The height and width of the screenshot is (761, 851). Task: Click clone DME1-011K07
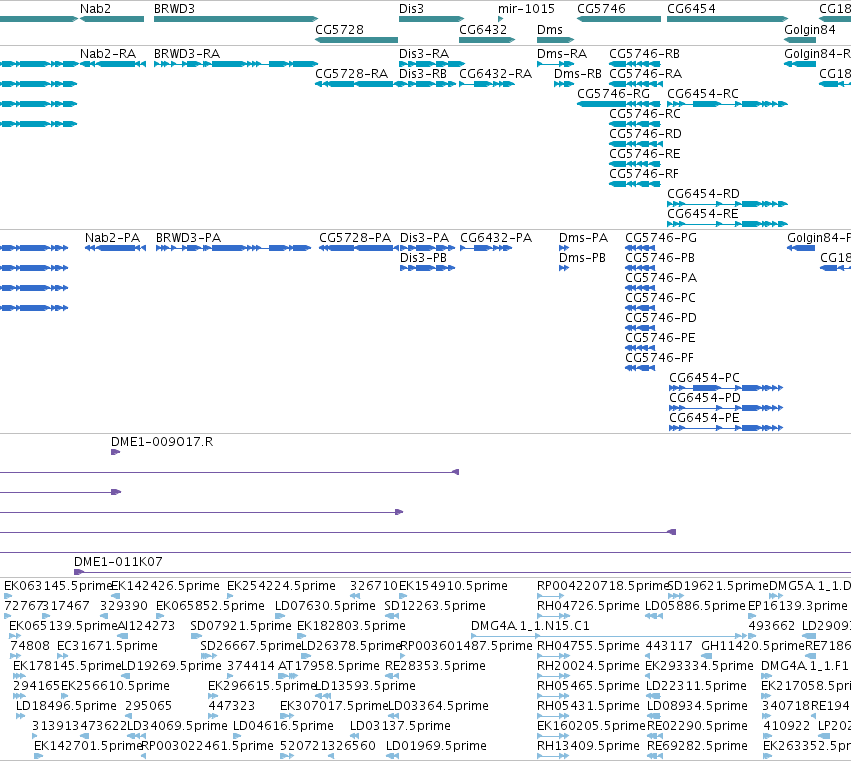pyautogui.click(x=118, y=562)
